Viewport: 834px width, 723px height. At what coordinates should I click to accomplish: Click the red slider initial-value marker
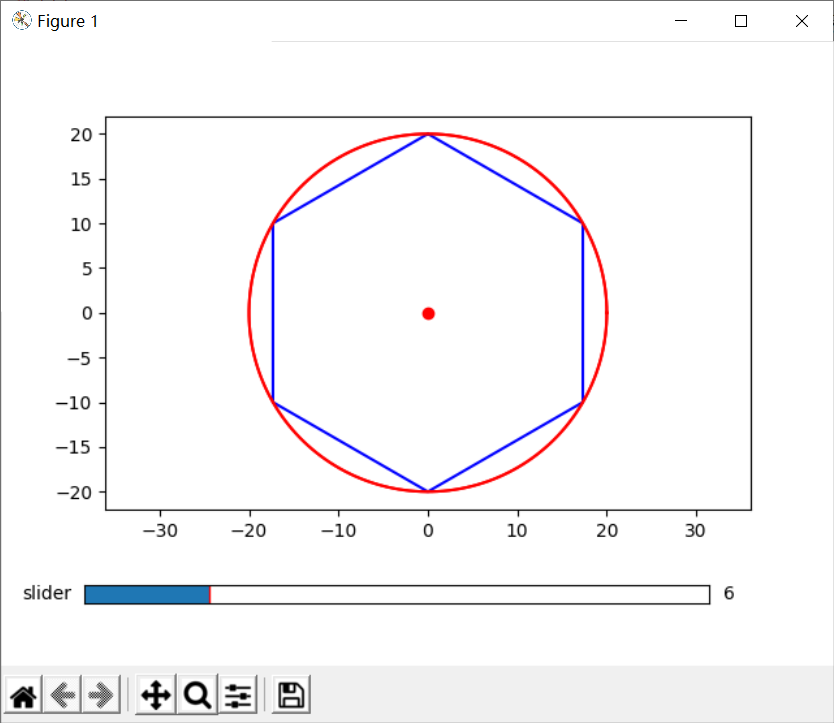tap(210, 595)
